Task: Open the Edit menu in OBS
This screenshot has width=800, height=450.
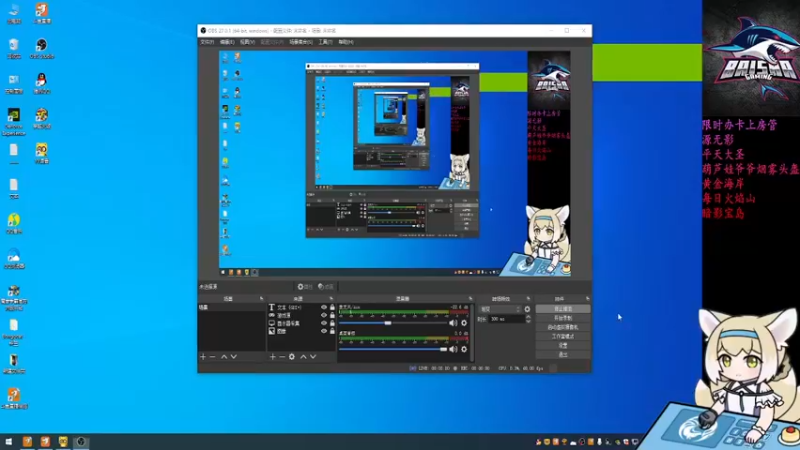Action: [x=227, y=42]
